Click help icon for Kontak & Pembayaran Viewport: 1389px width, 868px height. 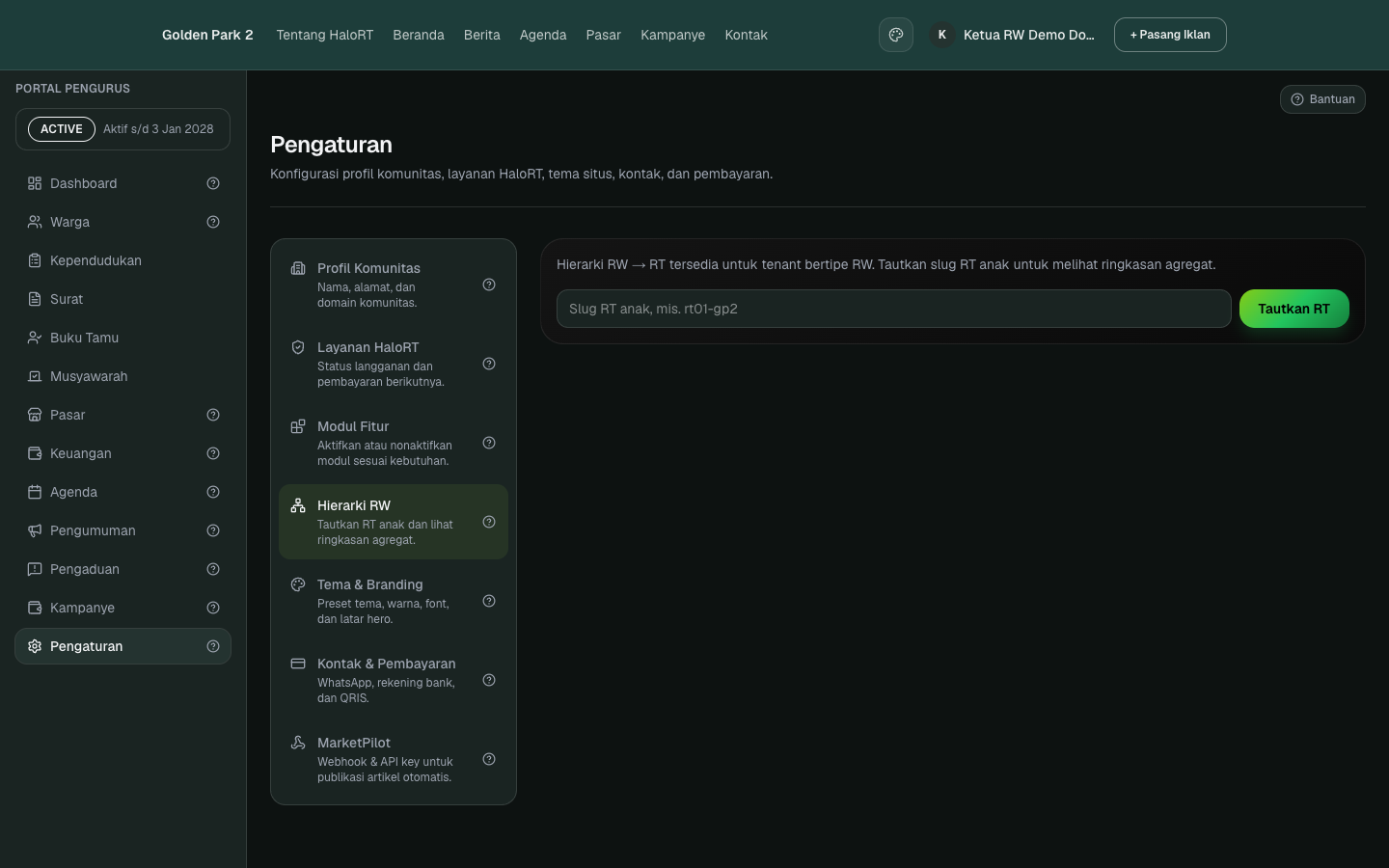[x=489, y=680]
